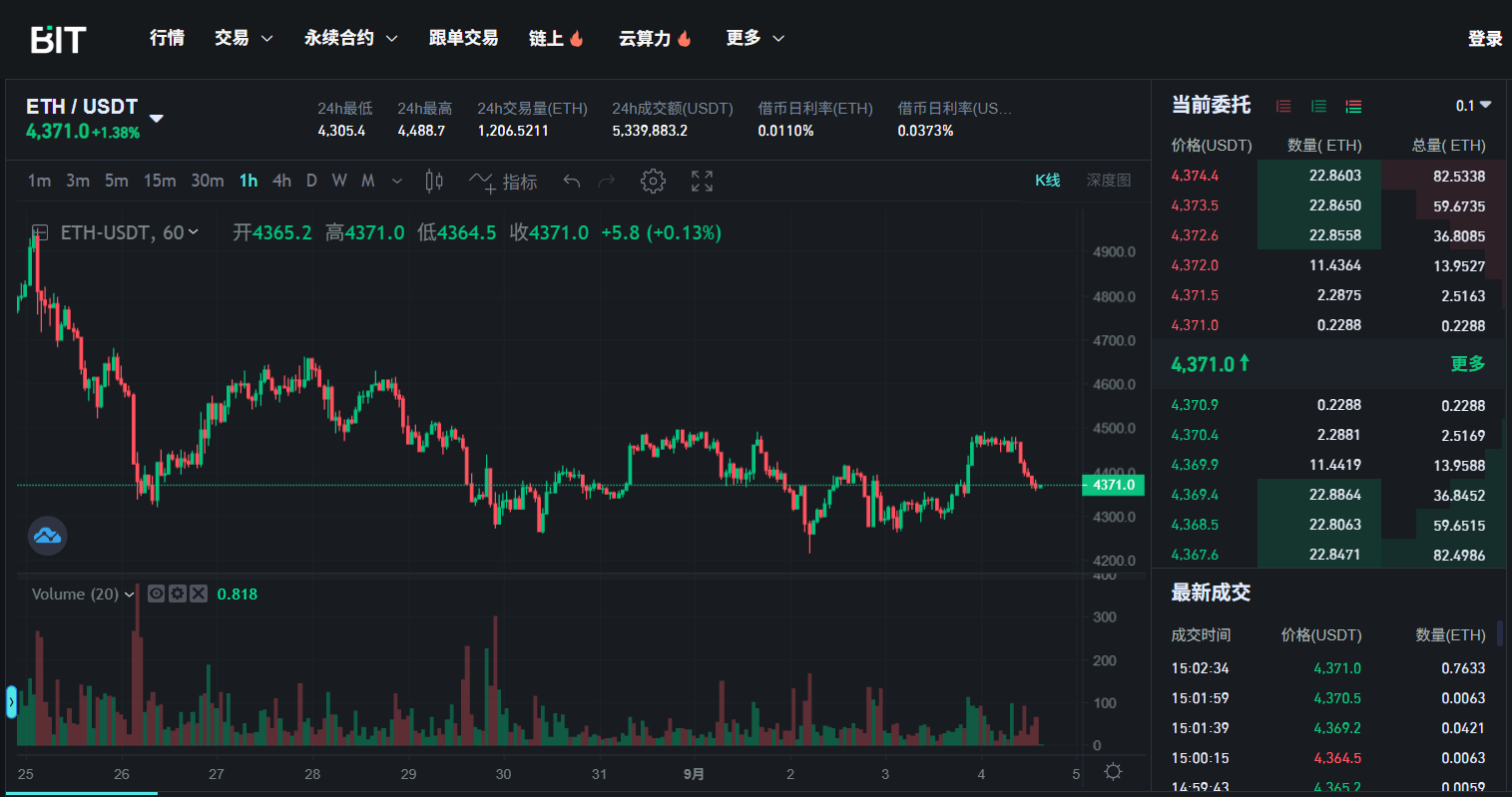Click 更多 link in order book
This screenshot has width=1512, height=797.
[1467, 364]
